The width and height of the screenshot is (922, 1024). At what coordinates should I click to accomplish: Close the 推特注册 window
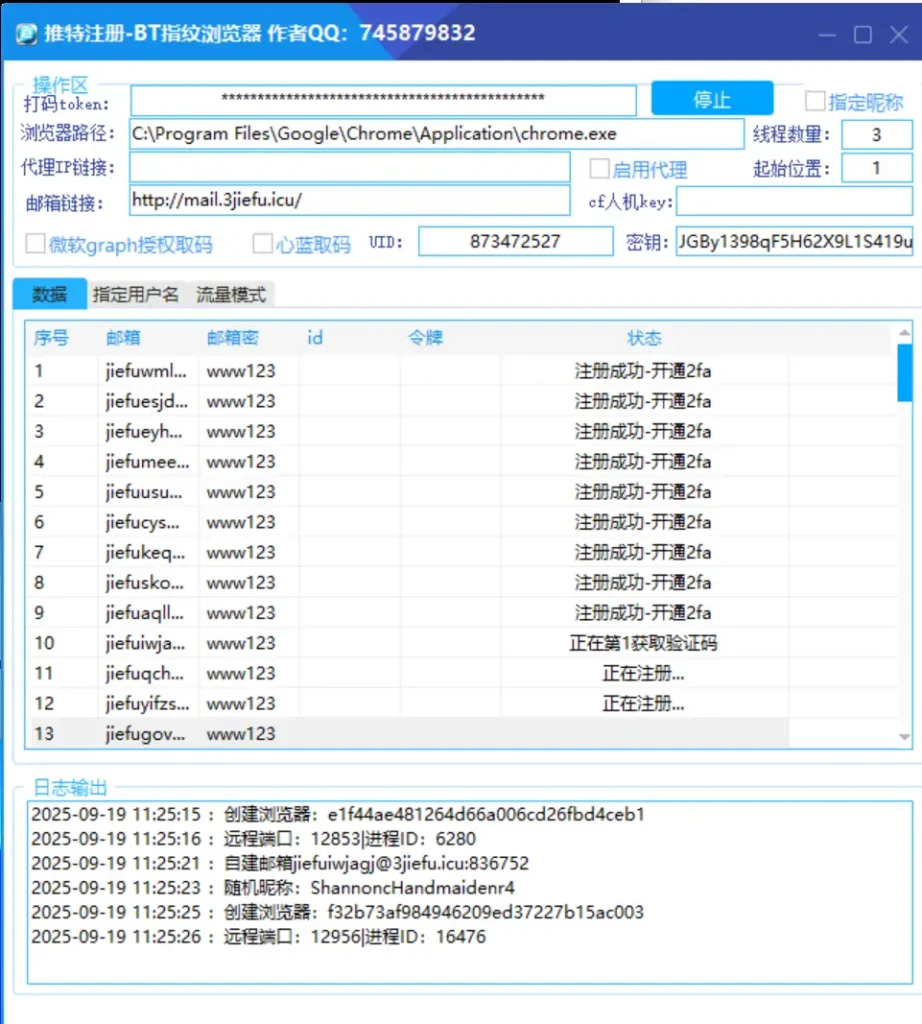(x=899, y=34)
